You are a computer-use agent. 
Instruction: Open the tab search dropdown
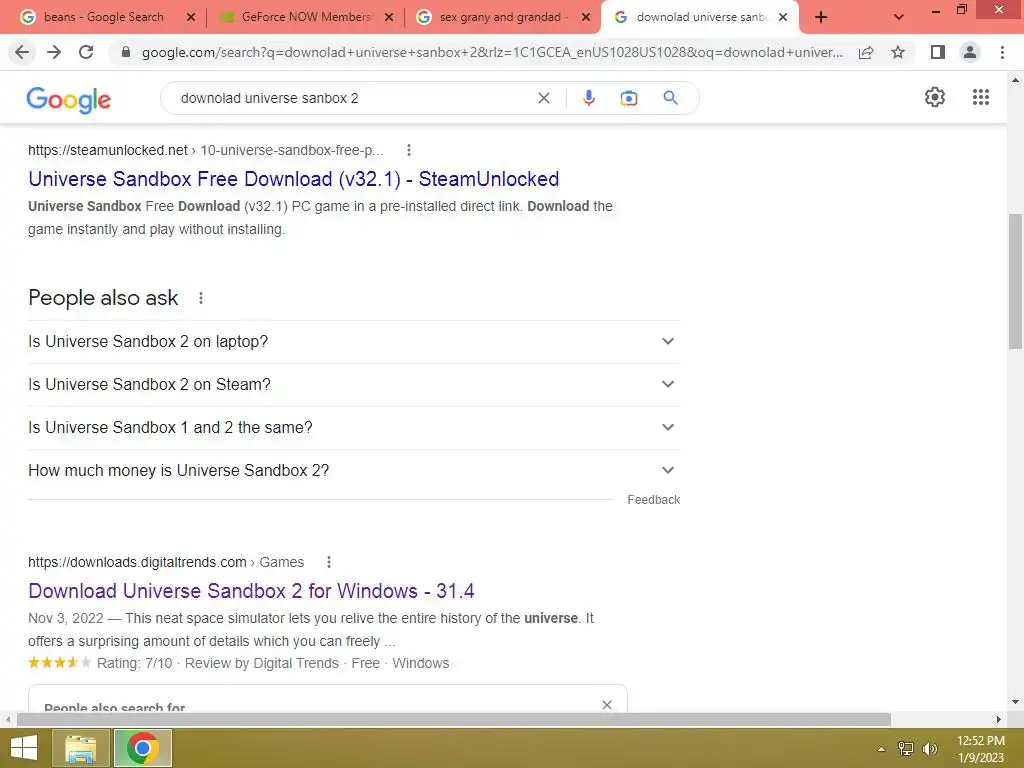(899, 18)
